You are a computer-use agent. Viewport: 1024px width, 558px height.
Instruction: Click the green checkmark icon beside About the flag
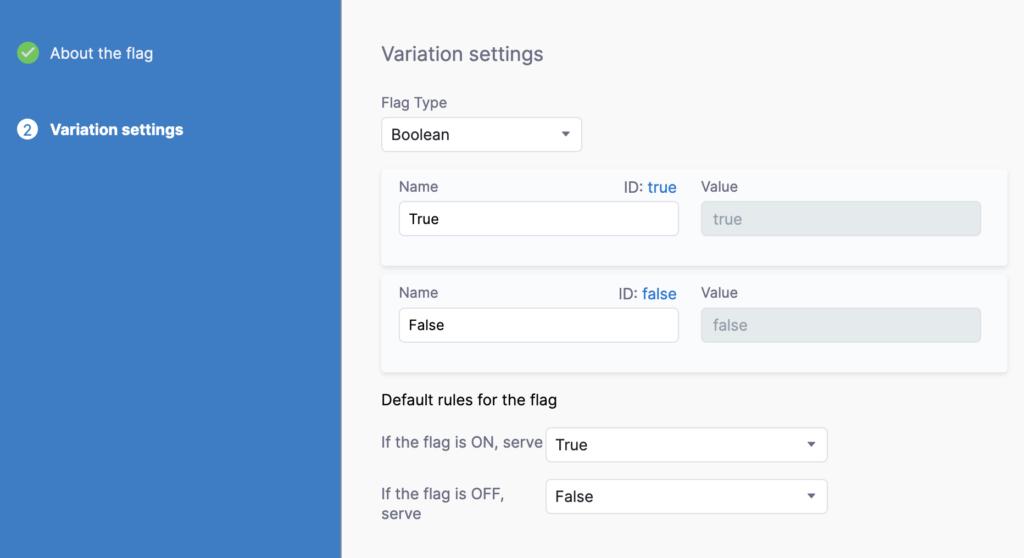coord(28,53)
